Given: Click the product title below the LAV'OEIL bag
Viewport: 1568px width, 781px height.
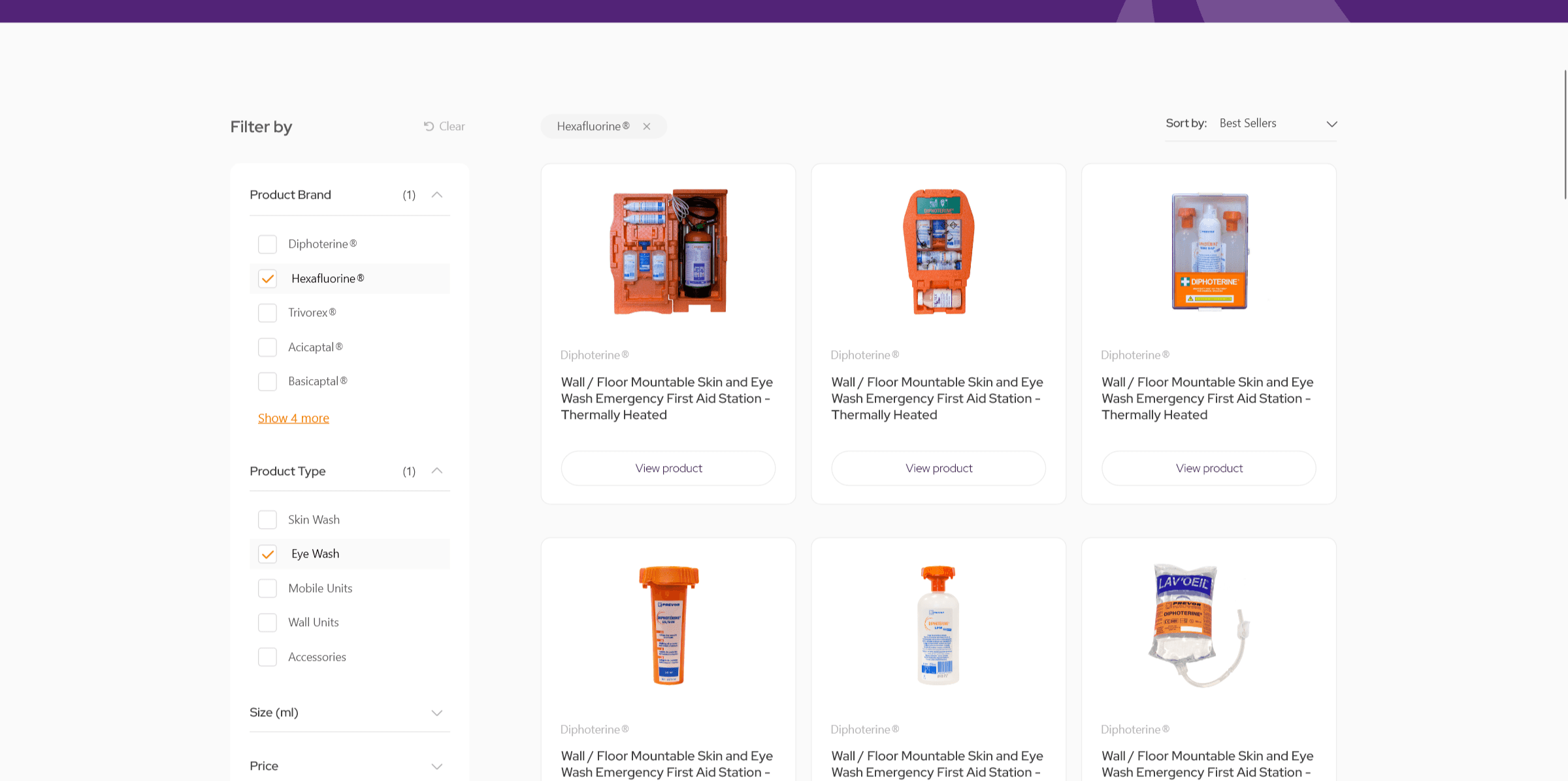Looking at the screenshot, I should coord(1207,765).
